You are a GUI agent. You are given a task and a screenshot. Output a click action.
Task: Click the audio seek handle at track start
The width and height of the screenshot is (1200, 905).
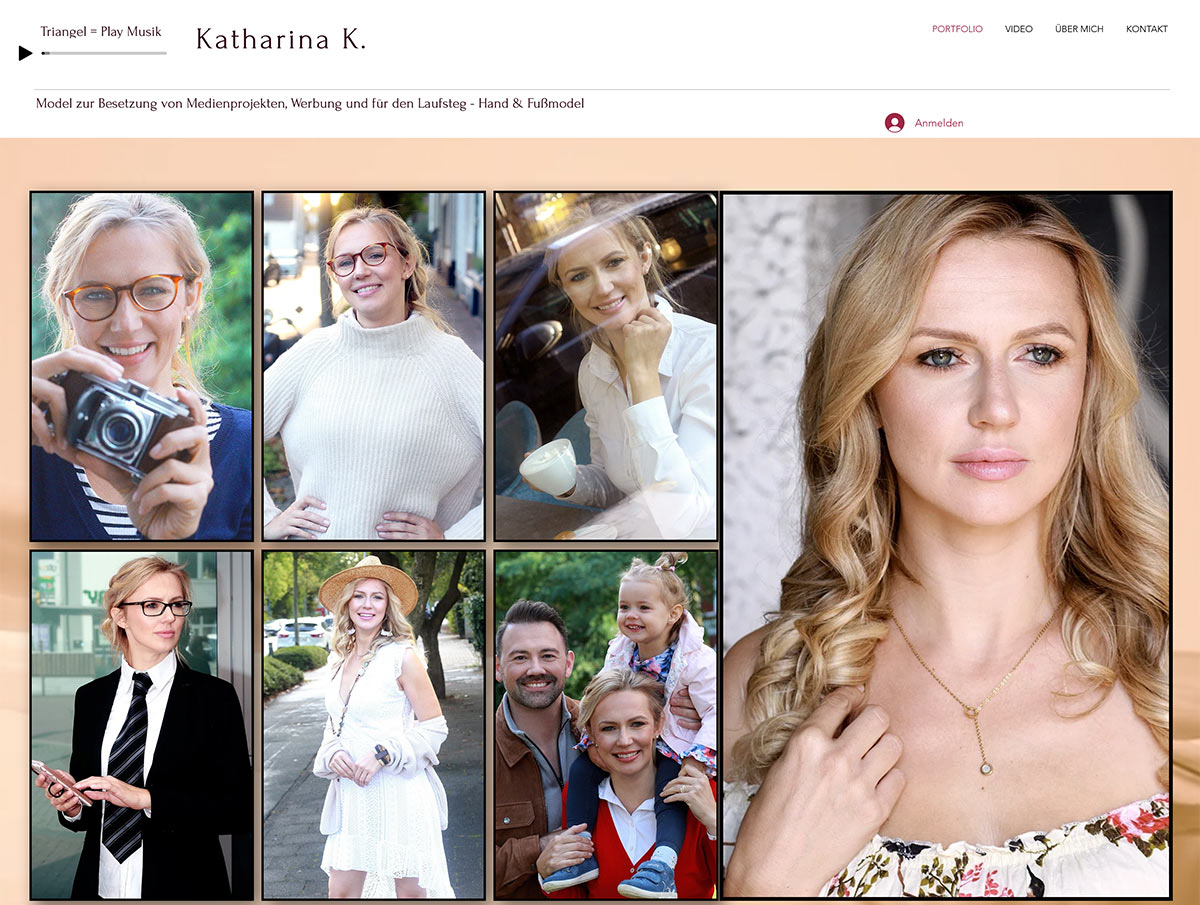click(44, 53)
